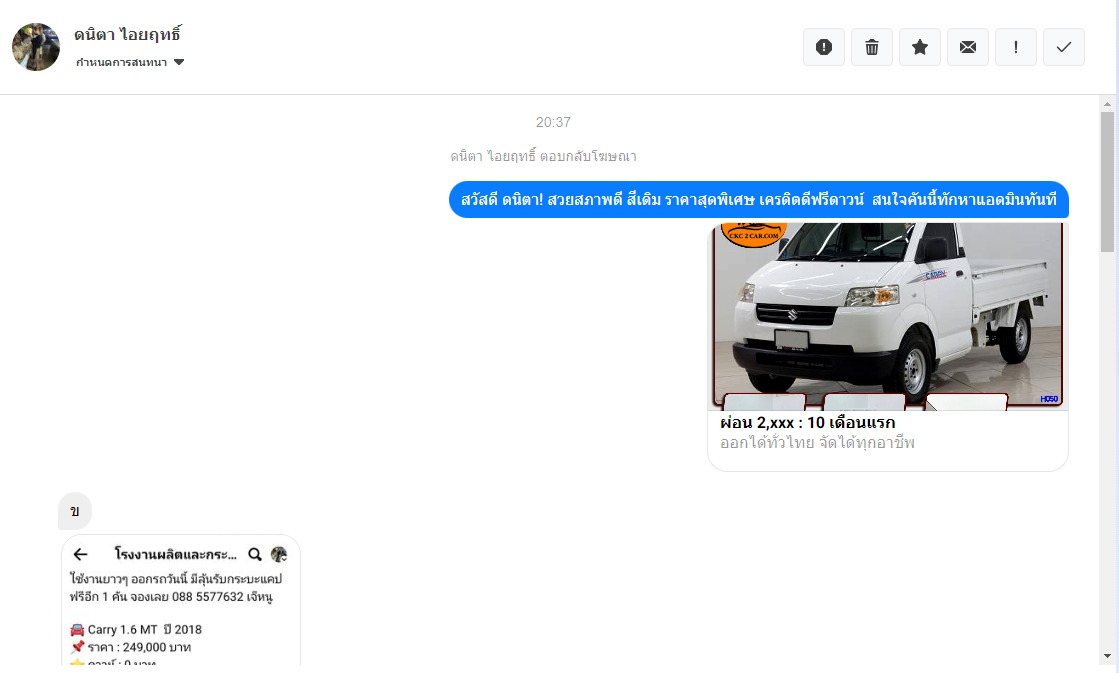Delete the conversation with the trash icon
This screenshot has width=1119, height=673.
[x=871, y=47]
